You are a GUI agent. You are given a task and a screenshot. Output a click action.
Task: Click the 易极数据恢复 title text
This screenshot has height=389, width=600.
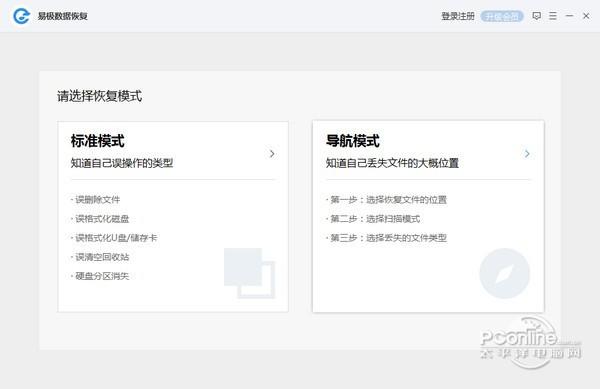point(63,16)
